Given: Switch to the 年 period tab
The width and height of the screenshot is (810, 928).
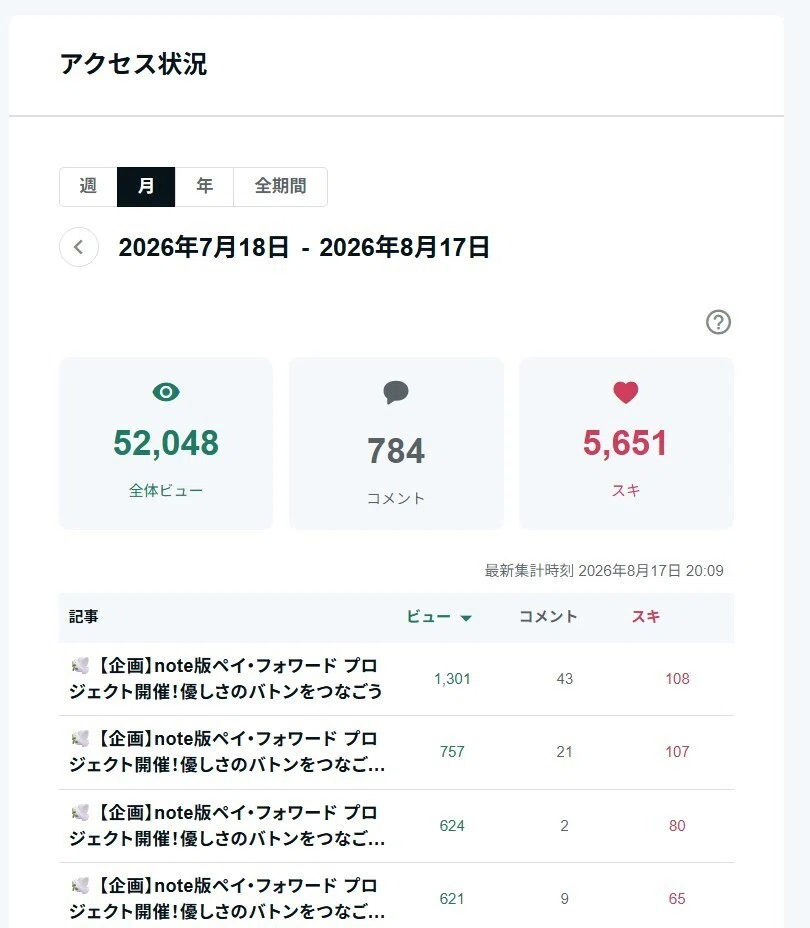Looking at the screenshot, I should [204, 187].
